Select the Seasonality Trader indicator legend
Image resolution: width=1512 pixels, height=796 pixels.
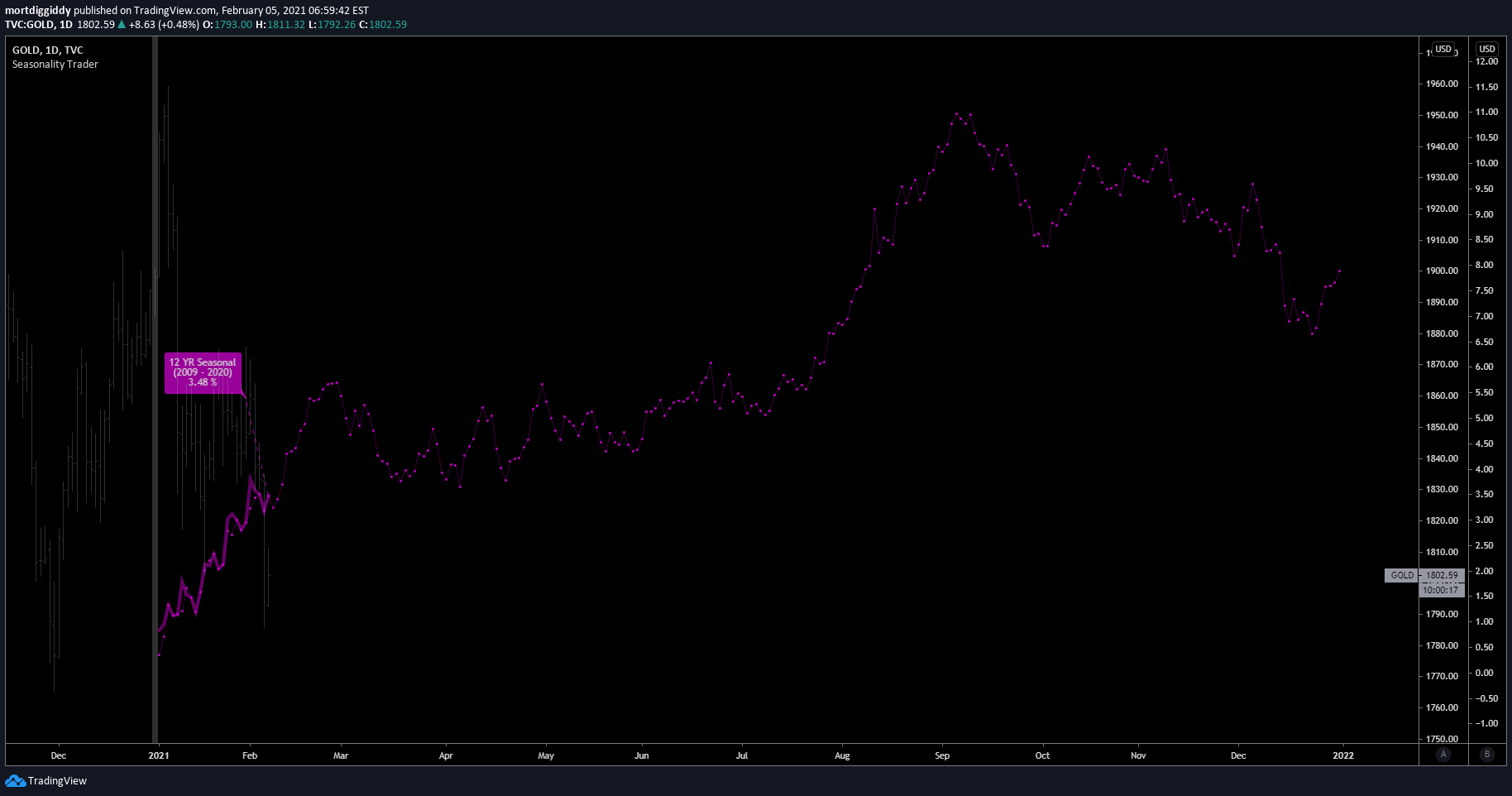(x=55, y=64)
